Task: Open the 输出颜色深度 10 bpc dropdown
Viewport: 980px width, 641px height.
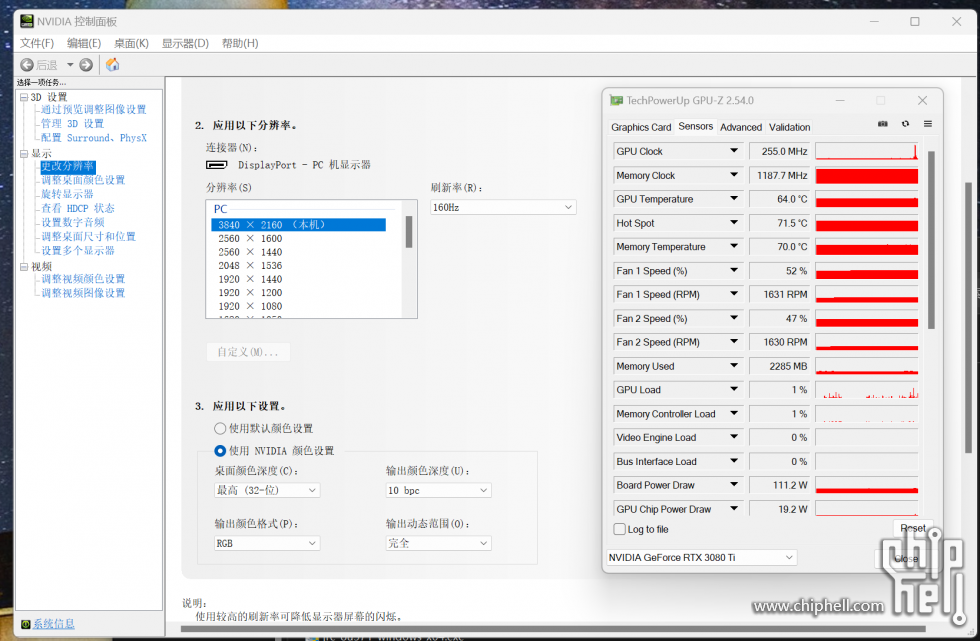Action: point(438,490)
